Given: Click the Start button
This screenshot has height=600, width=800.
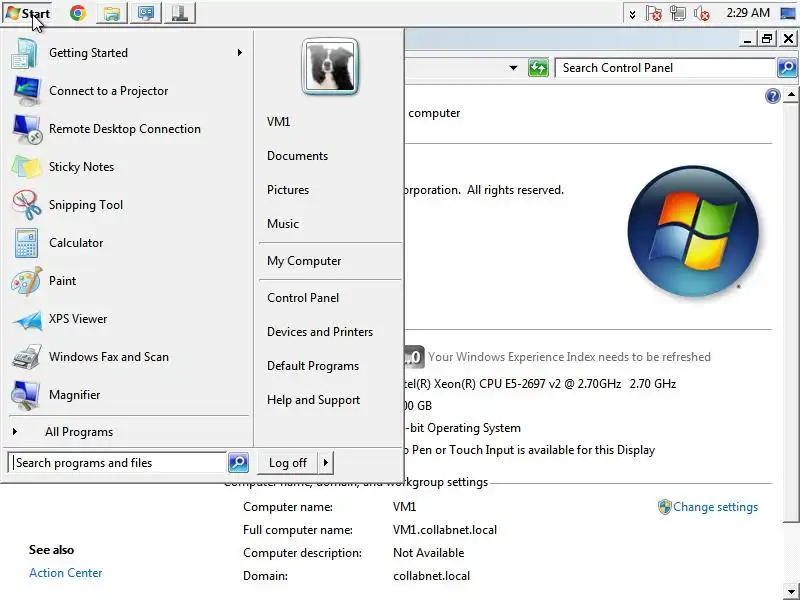Looking at the screenshot, I should click(27, 13).
